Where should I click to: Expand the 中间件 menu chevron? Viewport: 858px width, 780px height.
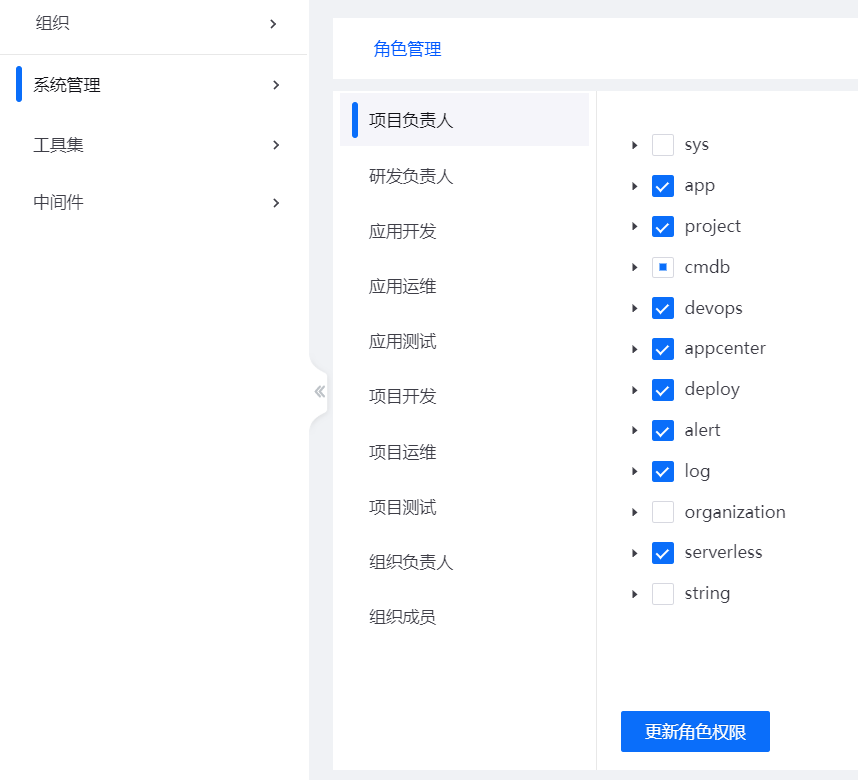pos(276,203)
